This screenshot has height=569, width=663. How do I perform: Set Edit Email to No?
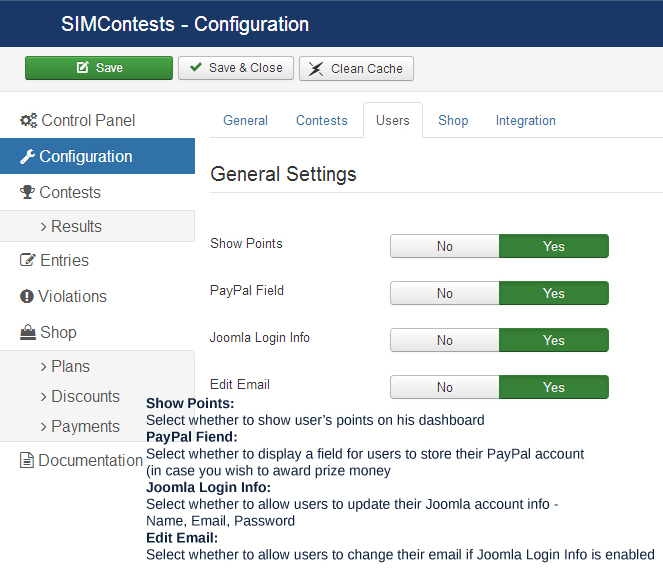[x=445, y=387]
